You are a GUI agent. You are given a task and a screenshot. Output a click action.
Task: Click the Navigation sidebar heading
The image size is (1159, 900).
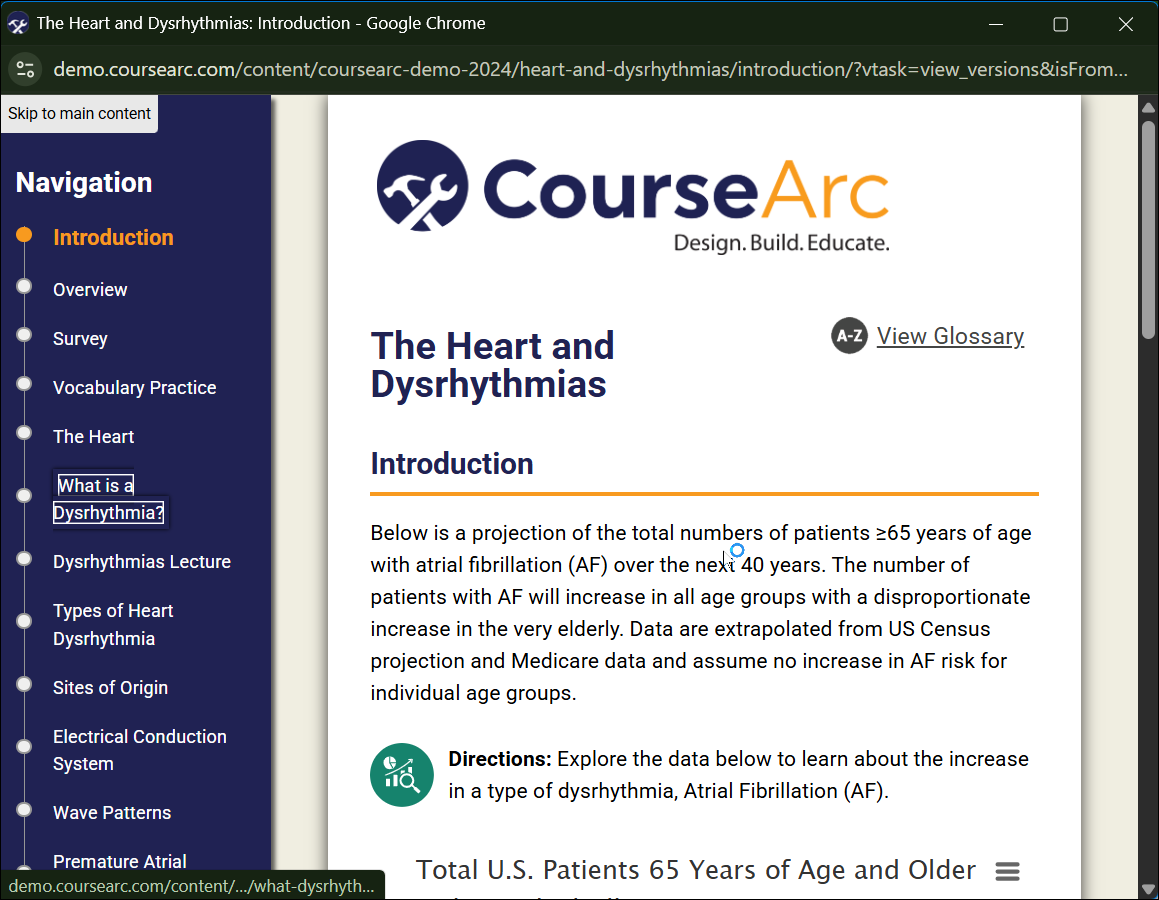84,183
